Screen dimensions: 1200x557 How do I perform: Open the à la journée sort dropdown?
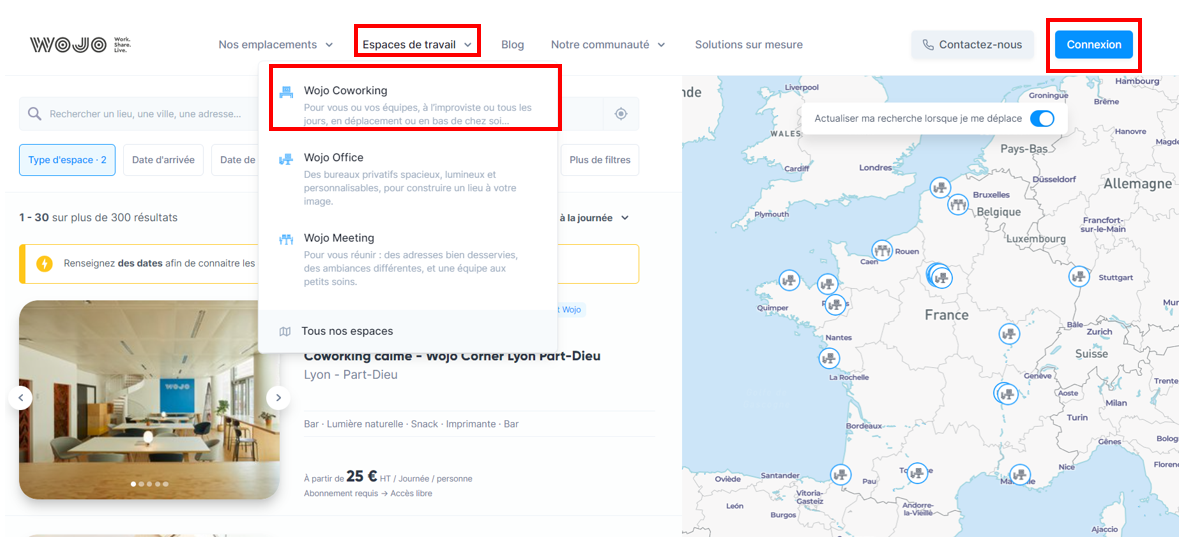tap(594, 218)
